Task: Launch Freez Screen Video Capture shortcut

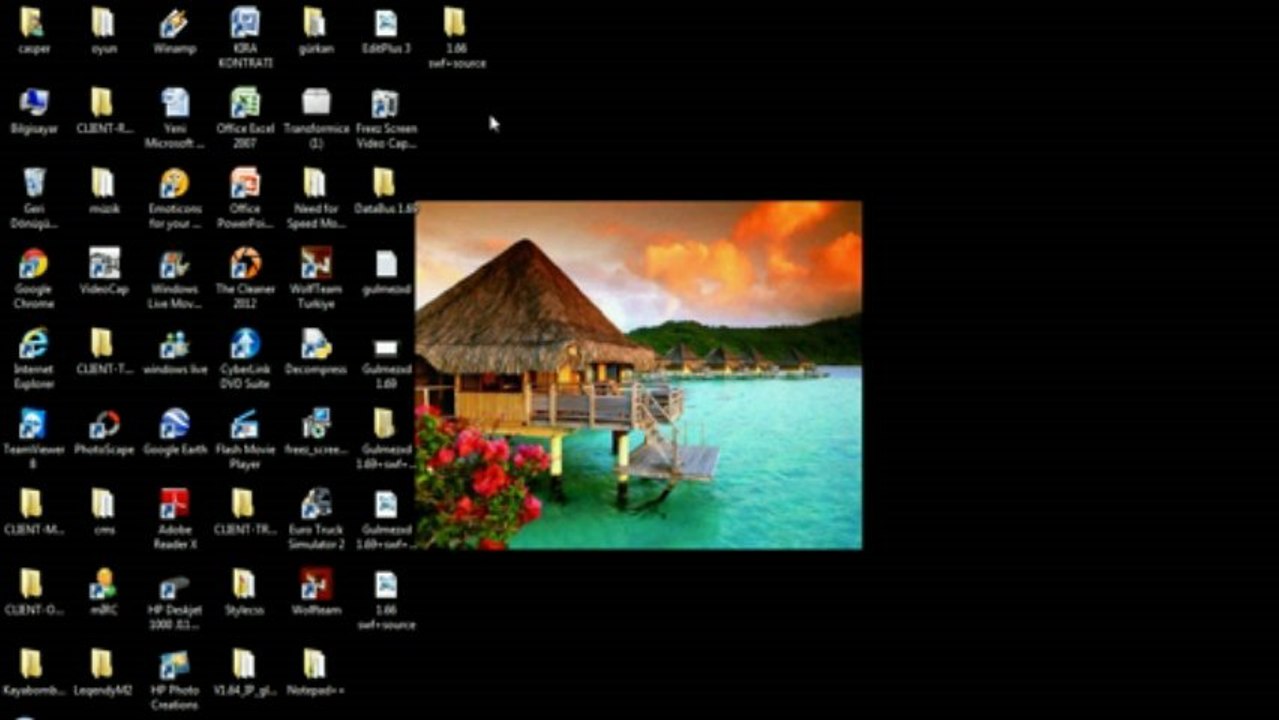Action: (x=385, y=102)
